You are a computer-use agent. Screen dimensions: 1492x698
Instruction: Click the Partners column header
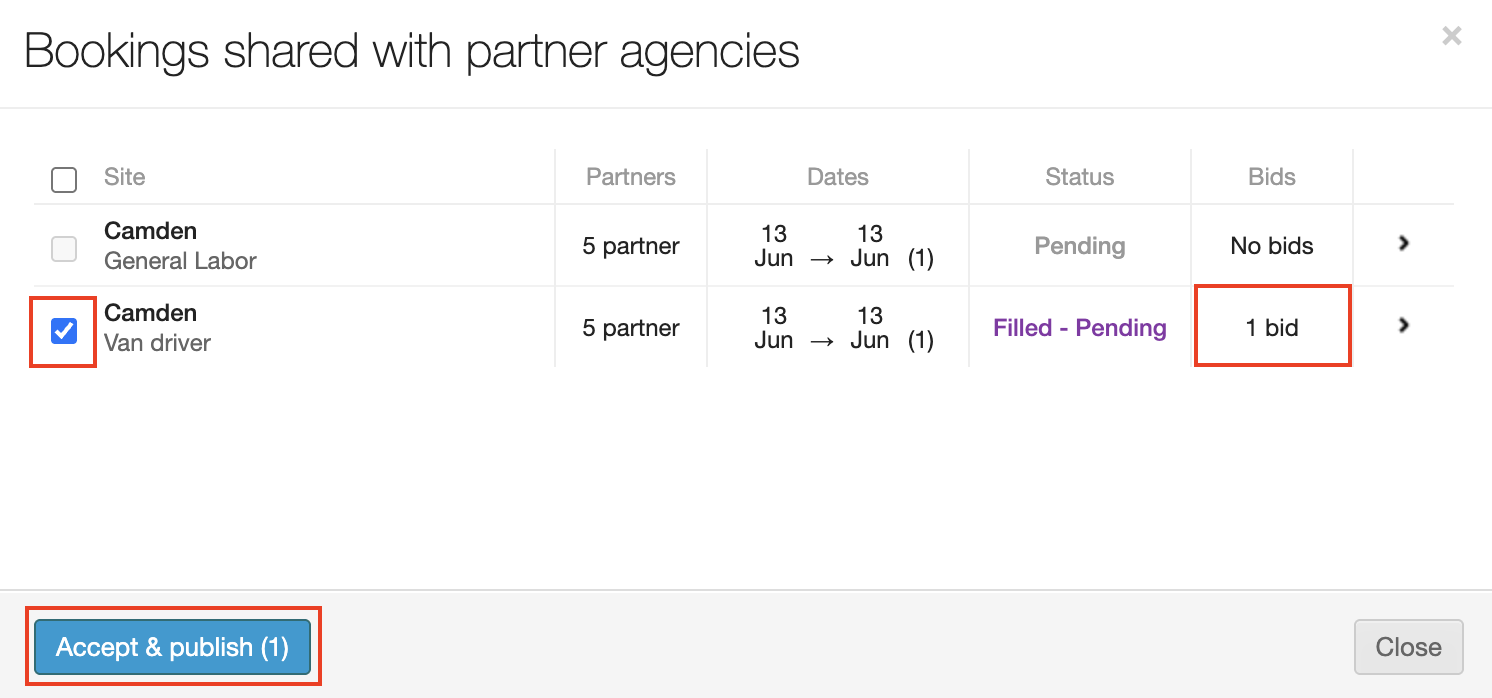click(631, 177)
